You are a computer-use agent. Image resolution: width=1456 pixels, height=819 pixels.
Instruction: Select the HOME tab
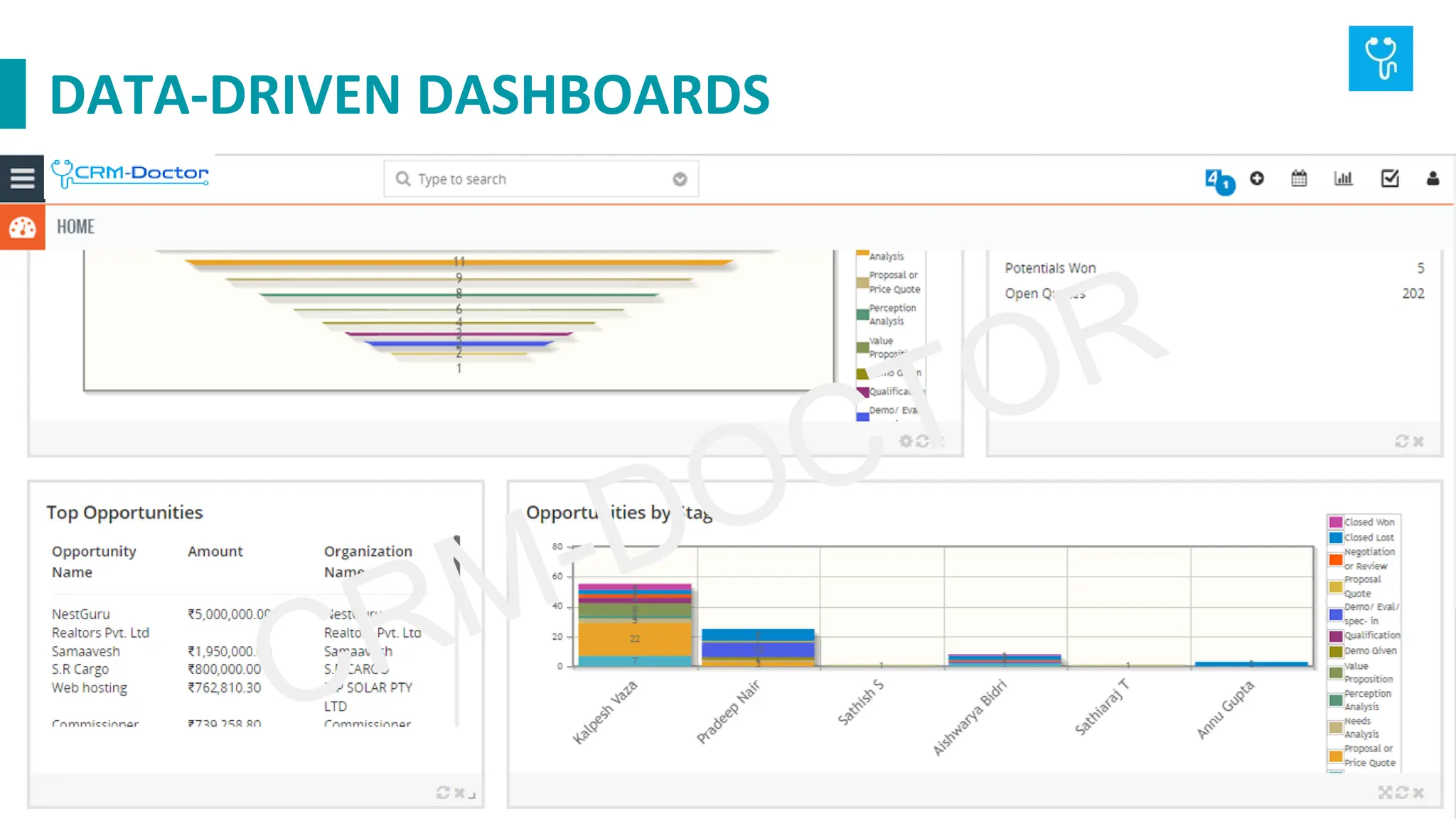tap(75, 226)
